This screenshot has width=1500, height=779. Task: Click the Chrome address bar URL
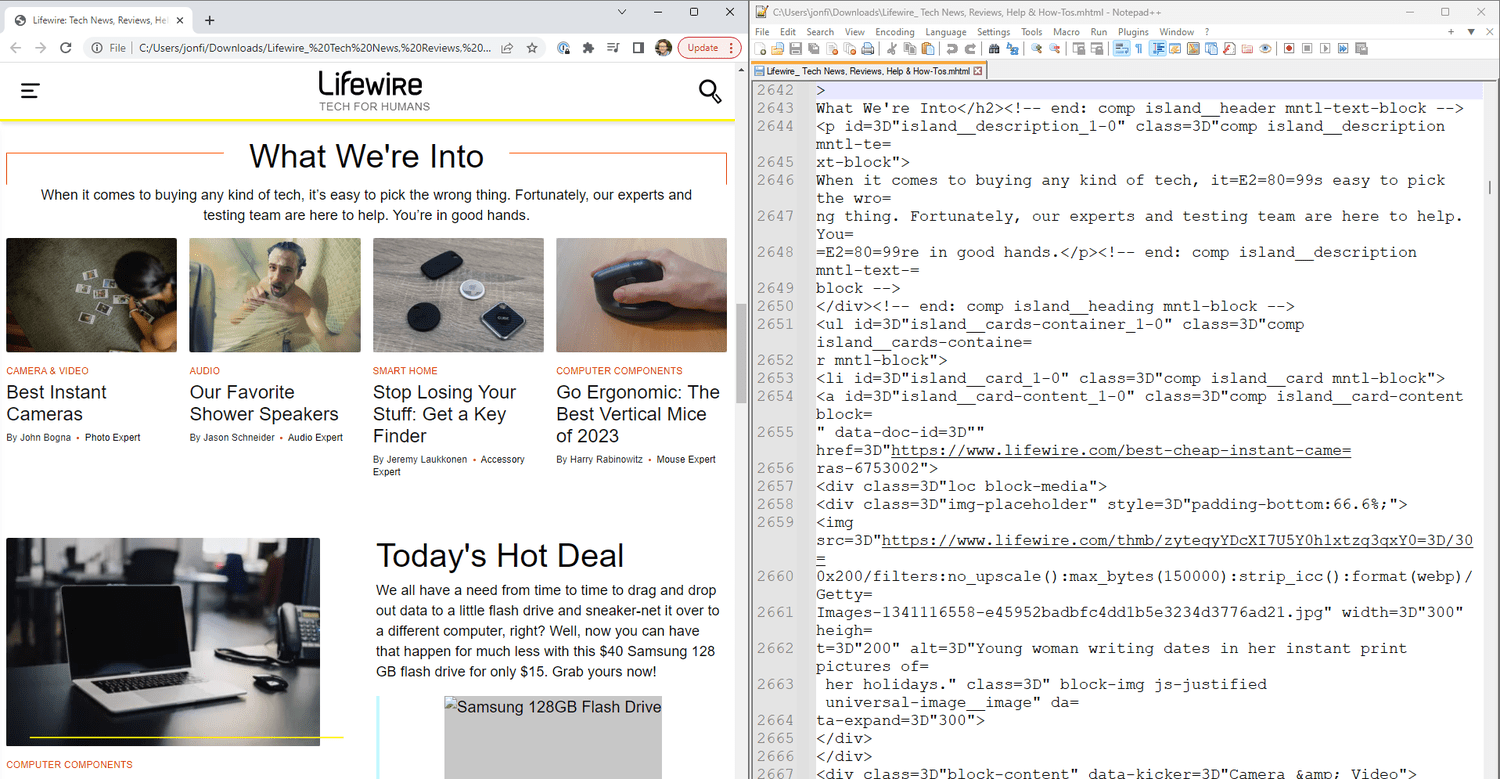(315, 47)
